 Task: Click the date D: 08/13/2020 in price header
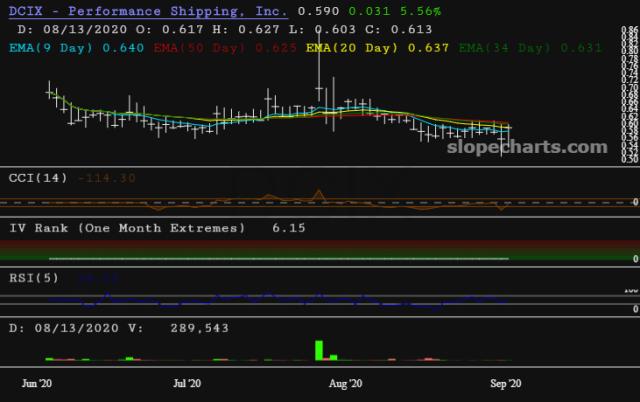tap(72, 30)
